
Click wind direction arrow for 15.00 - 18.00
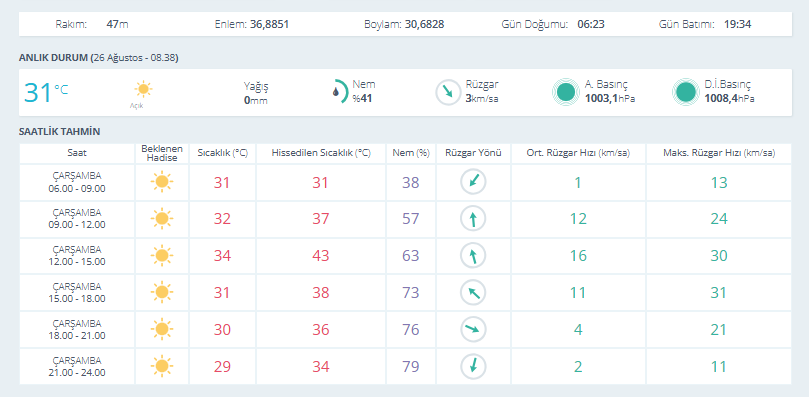(x=473, y=293)
